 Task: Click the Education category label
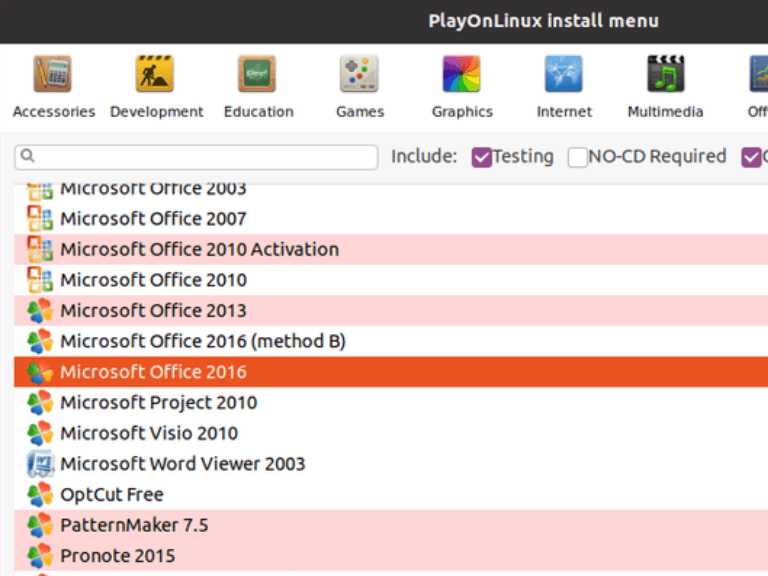click(x=259, y=112)
